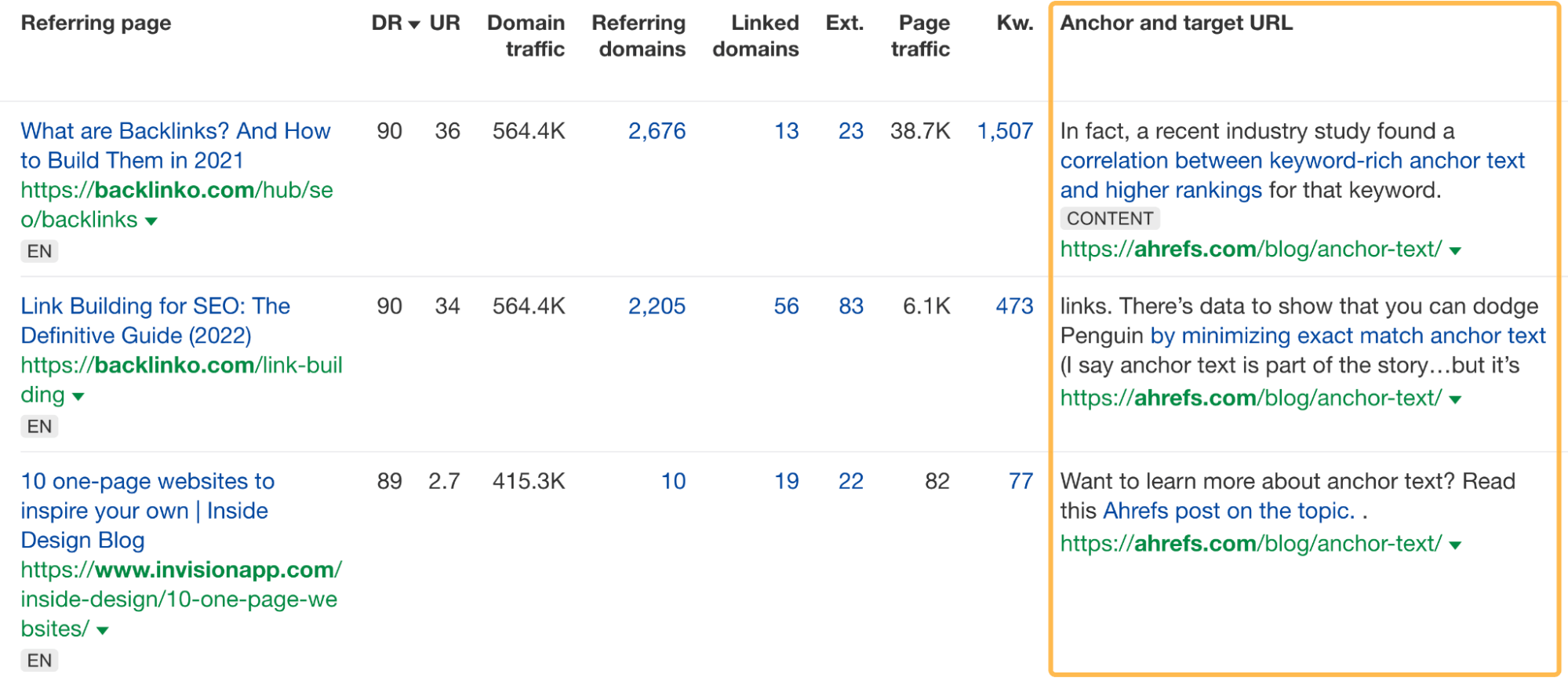Open second row ahrefs.com target URL dropdown
Viewport: 1568px width, 685px height.
click(1456, 399)
